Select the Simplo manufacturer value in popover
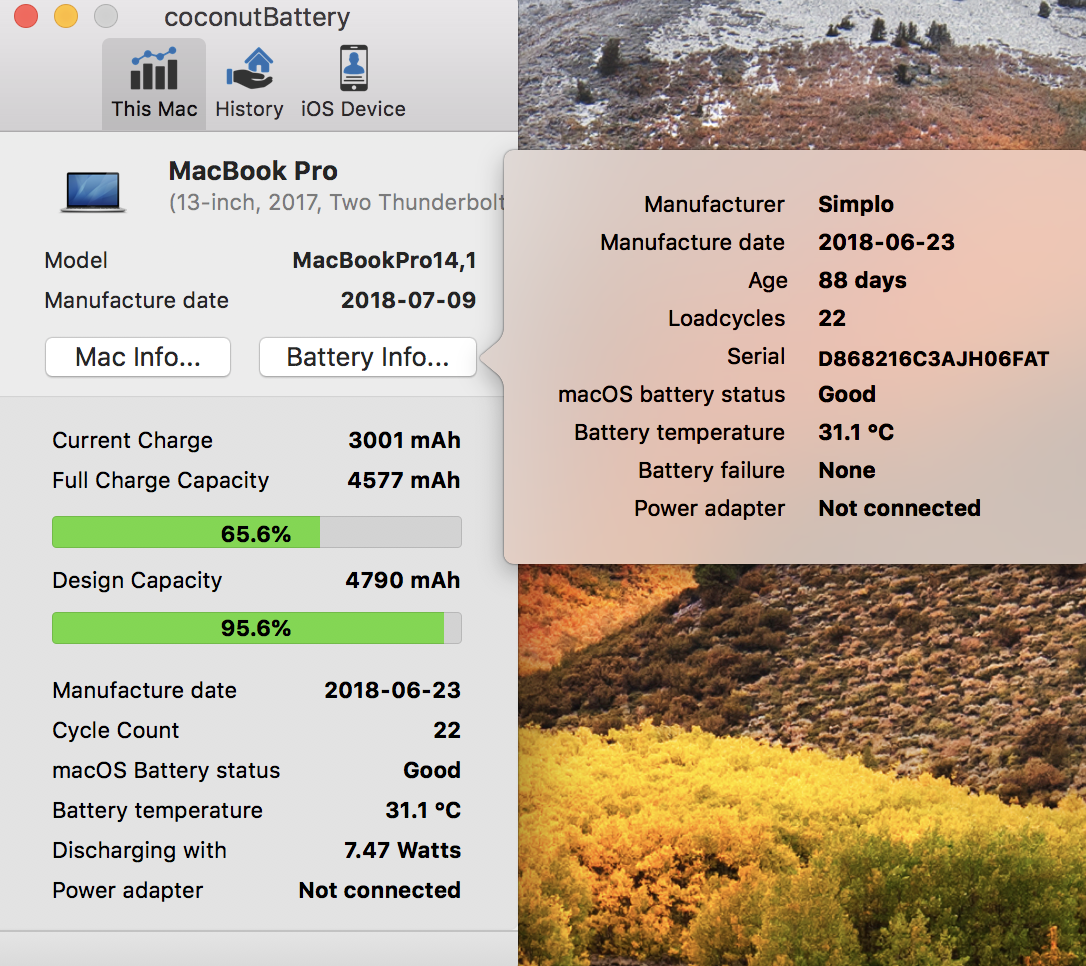Viewport: 1086px width, 966px height. [x=856, y=205]
